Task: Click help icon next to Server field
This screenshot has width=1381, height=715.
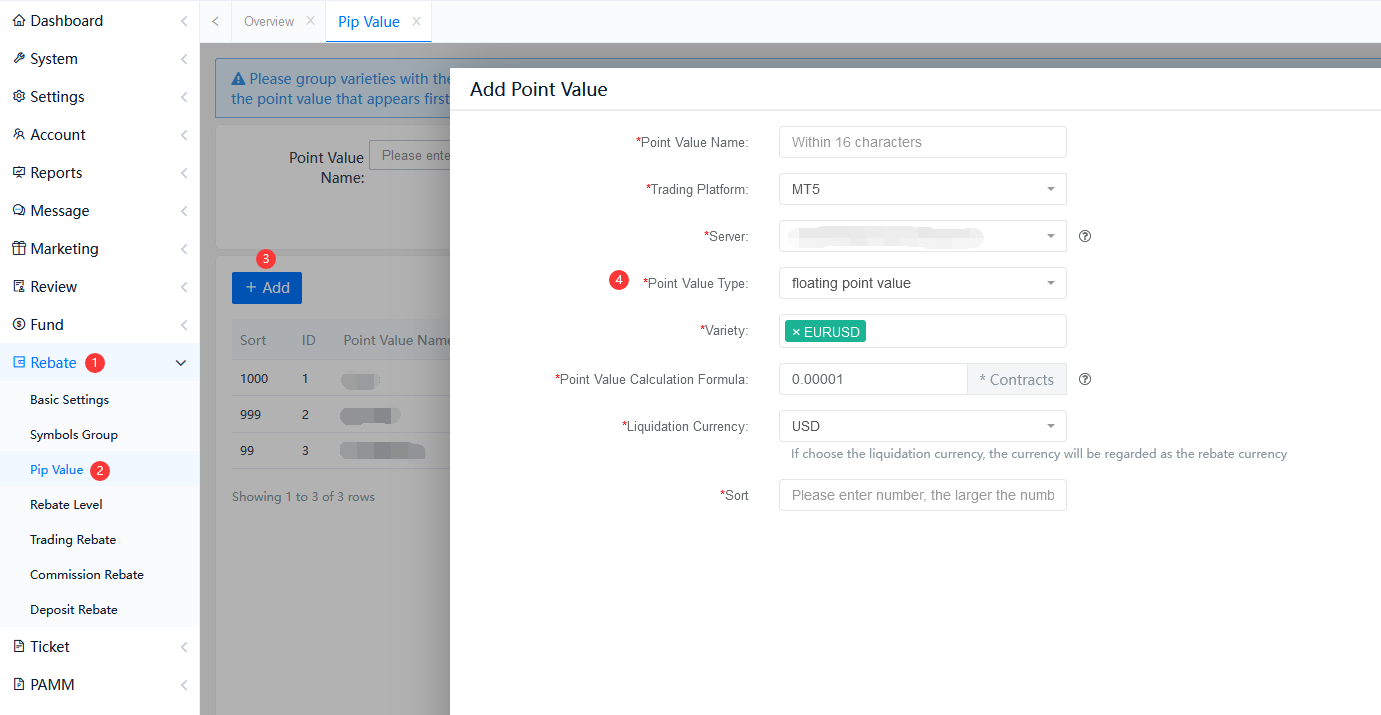Action: [x=1085, y=237]
